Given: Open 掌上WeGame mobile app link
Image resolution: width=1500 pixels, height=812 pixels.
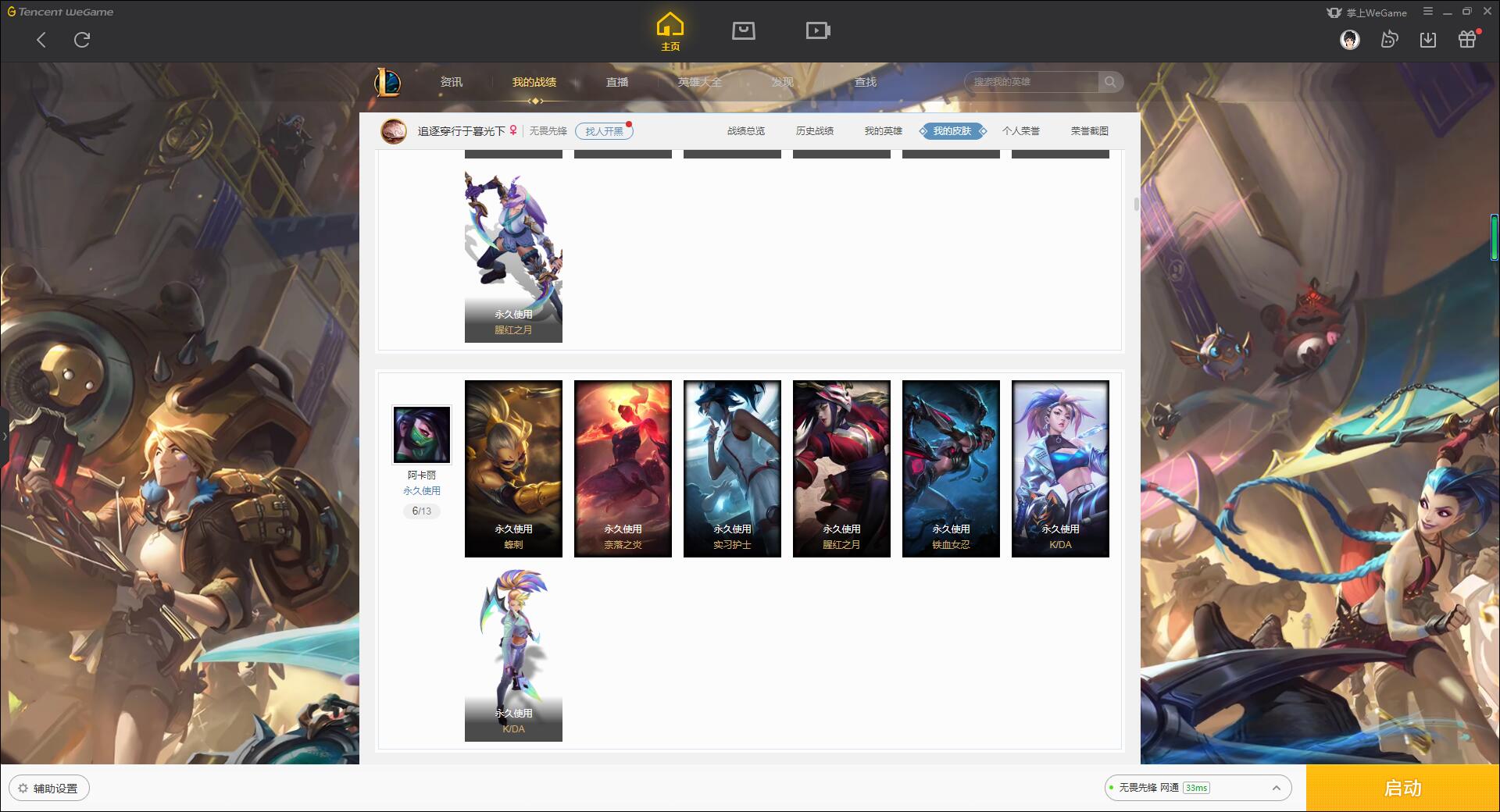Looking at the screenshot, I should 1367,12.
